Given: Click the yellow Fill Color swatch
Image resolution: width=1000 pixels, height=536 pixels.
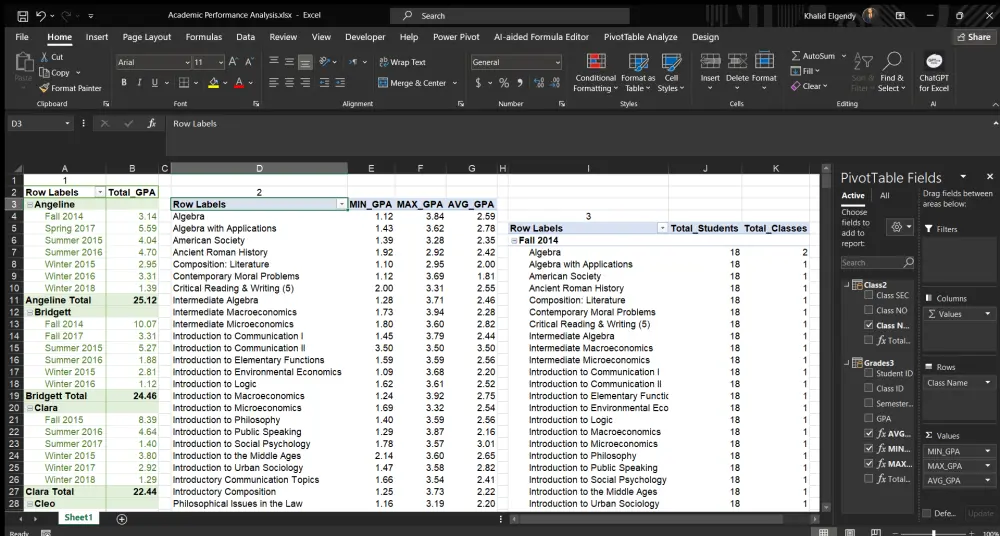Looking at the screenshot, I should click(x=213, y=83).
